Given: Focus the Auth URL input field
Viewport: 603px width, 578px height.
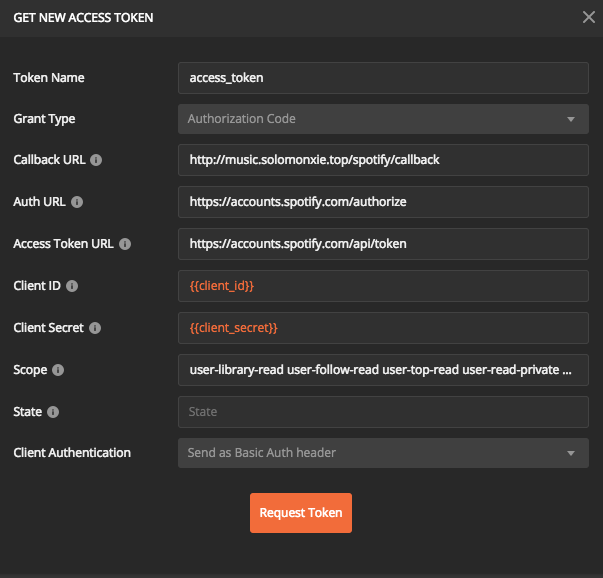Looking at the screenshot, I should (x=383, y=202).
